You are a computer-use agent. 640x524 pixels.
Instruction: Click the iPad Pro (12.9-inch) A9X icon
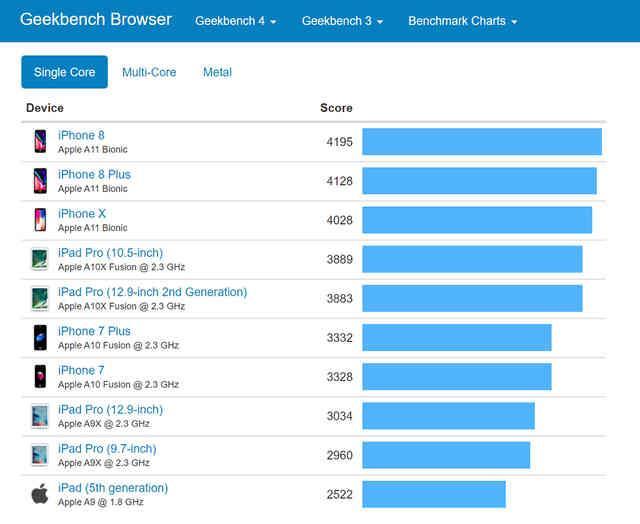(40, 415)
